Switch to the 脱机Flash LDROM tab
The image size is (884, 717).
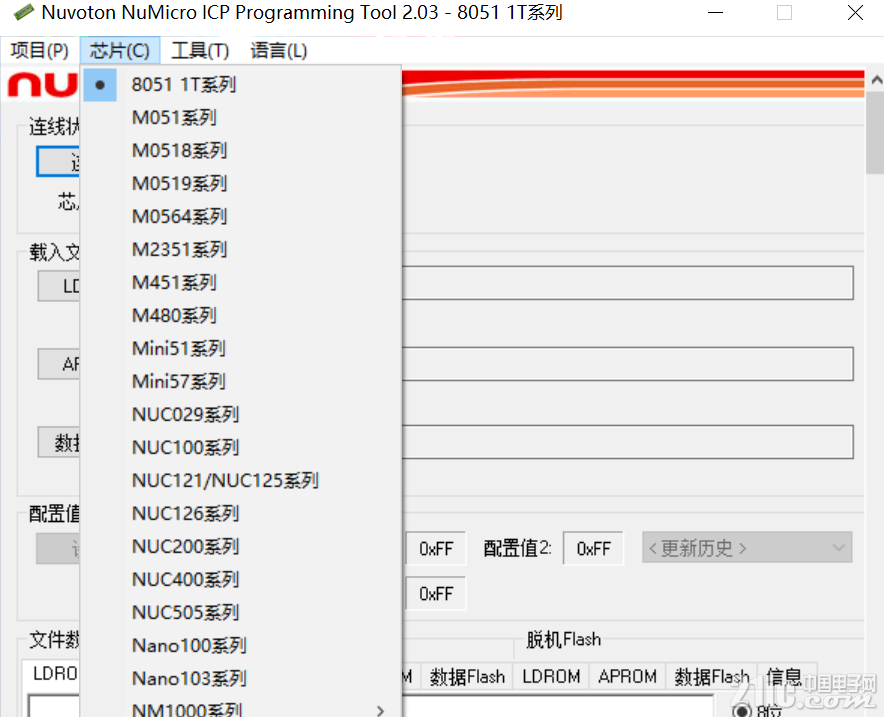tap(551, 676)
